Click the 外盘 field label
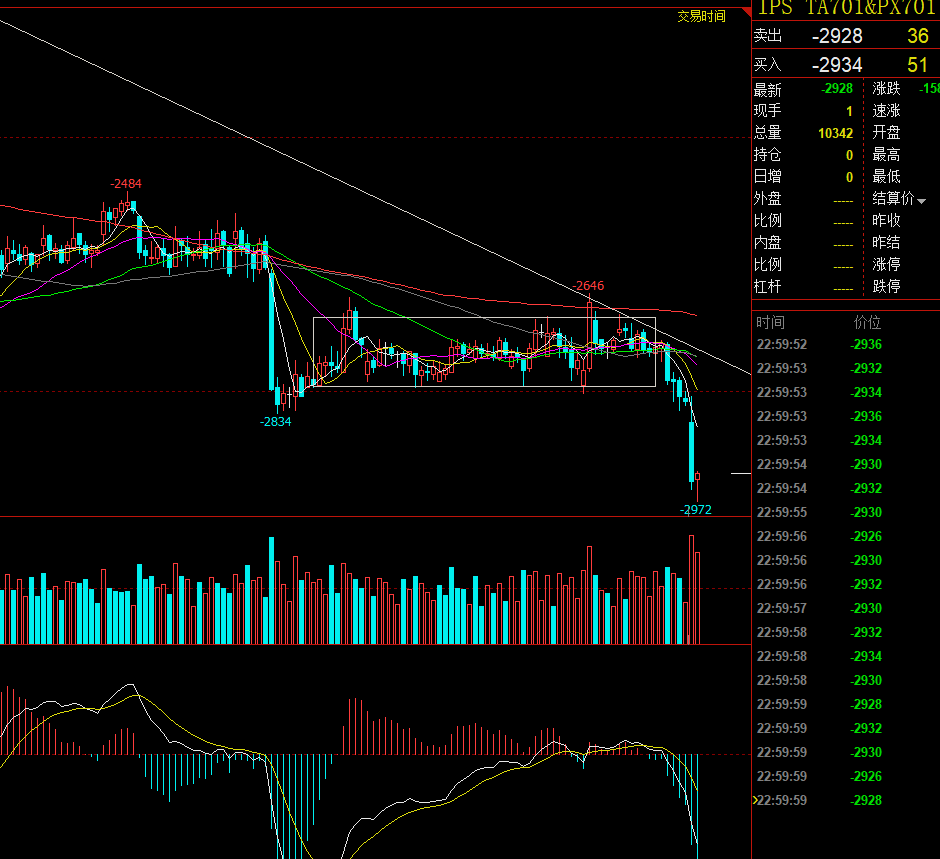Image resolution: width=940 pixels, height=859 pixels. click(767, 198)
